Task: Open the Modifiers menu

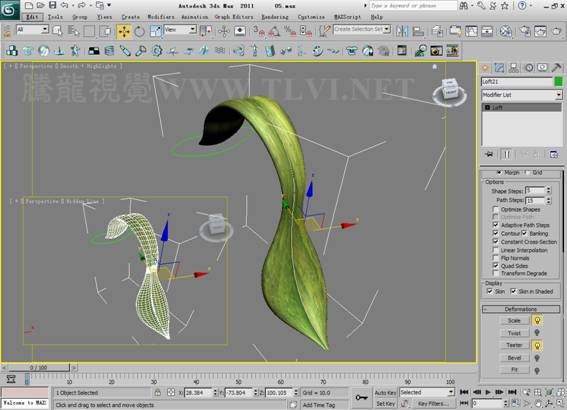Action: [161, 17]
